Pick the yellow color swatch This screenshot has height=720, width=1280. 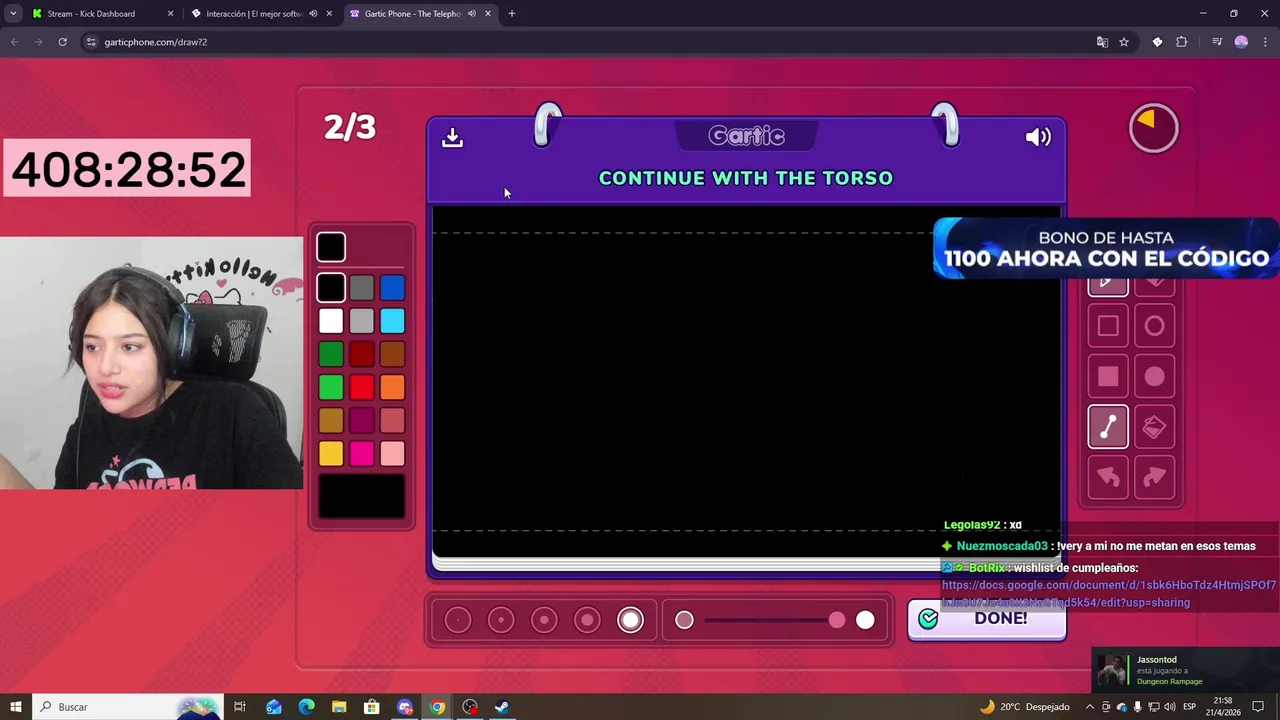click(x=331, y=454)
